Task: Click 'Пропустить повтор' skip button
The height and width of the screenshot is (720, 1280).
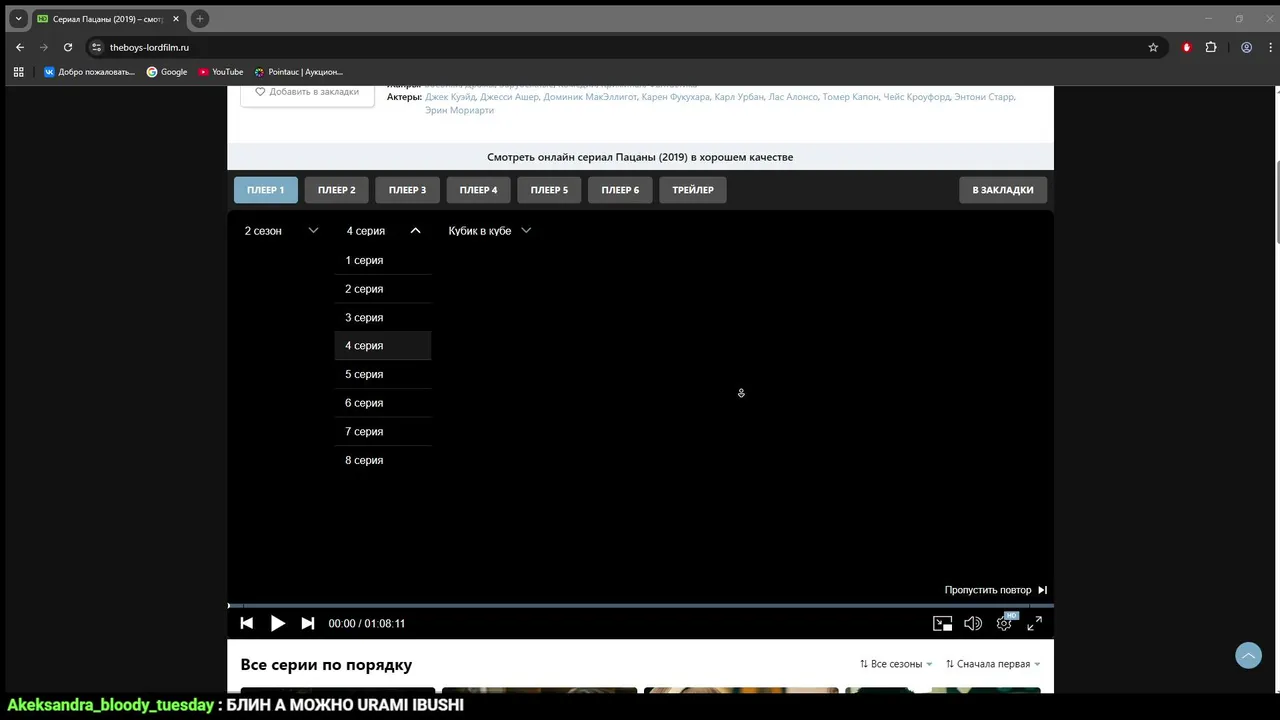Action: click(996, 590)
